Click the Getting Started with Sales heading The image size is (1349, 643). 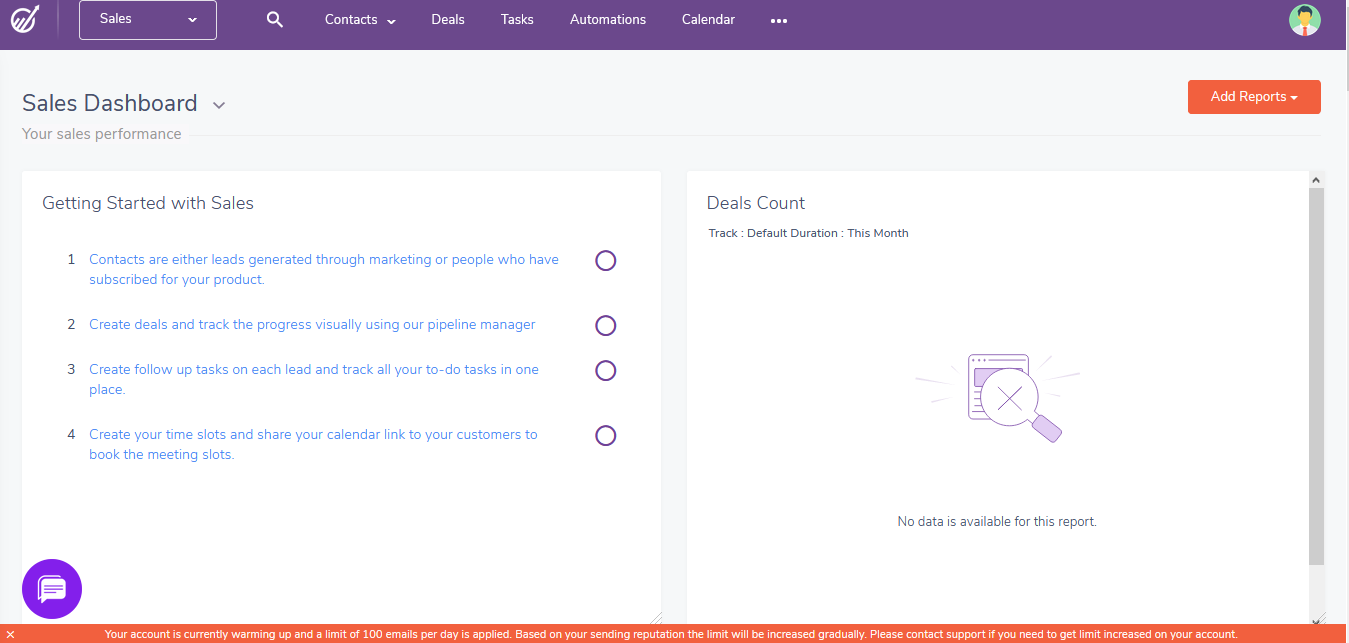148,203
